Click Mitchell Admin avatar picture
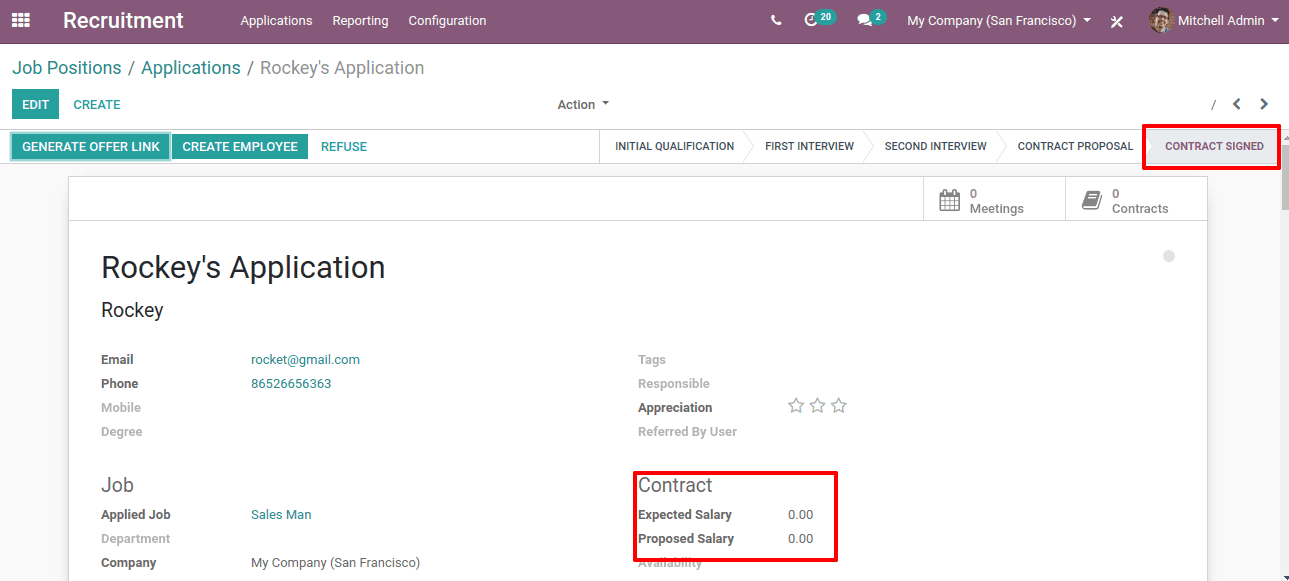1289x581 pixels. (1161, 20)
